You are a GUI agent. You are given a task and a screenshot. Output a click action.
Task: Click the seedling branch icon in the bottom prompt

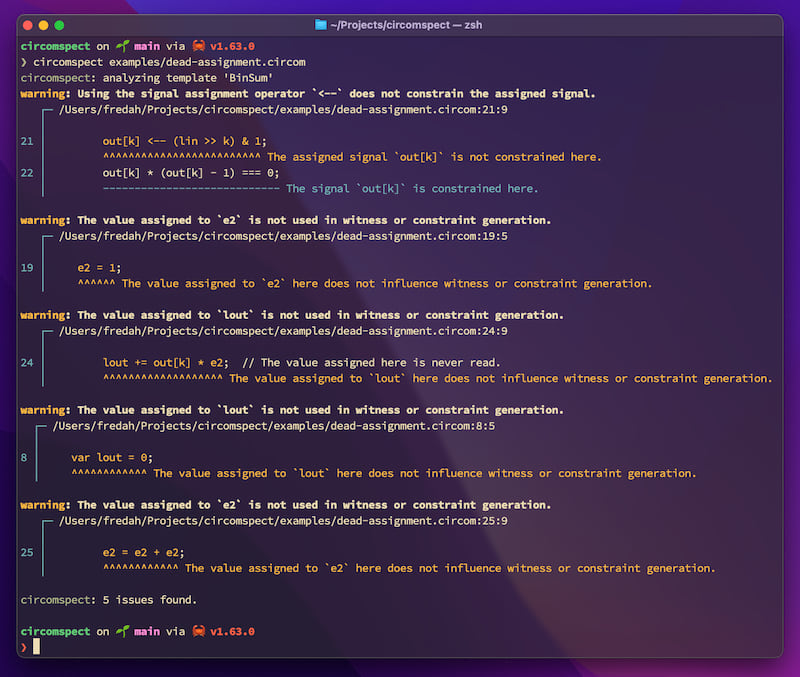pos(122,631)
